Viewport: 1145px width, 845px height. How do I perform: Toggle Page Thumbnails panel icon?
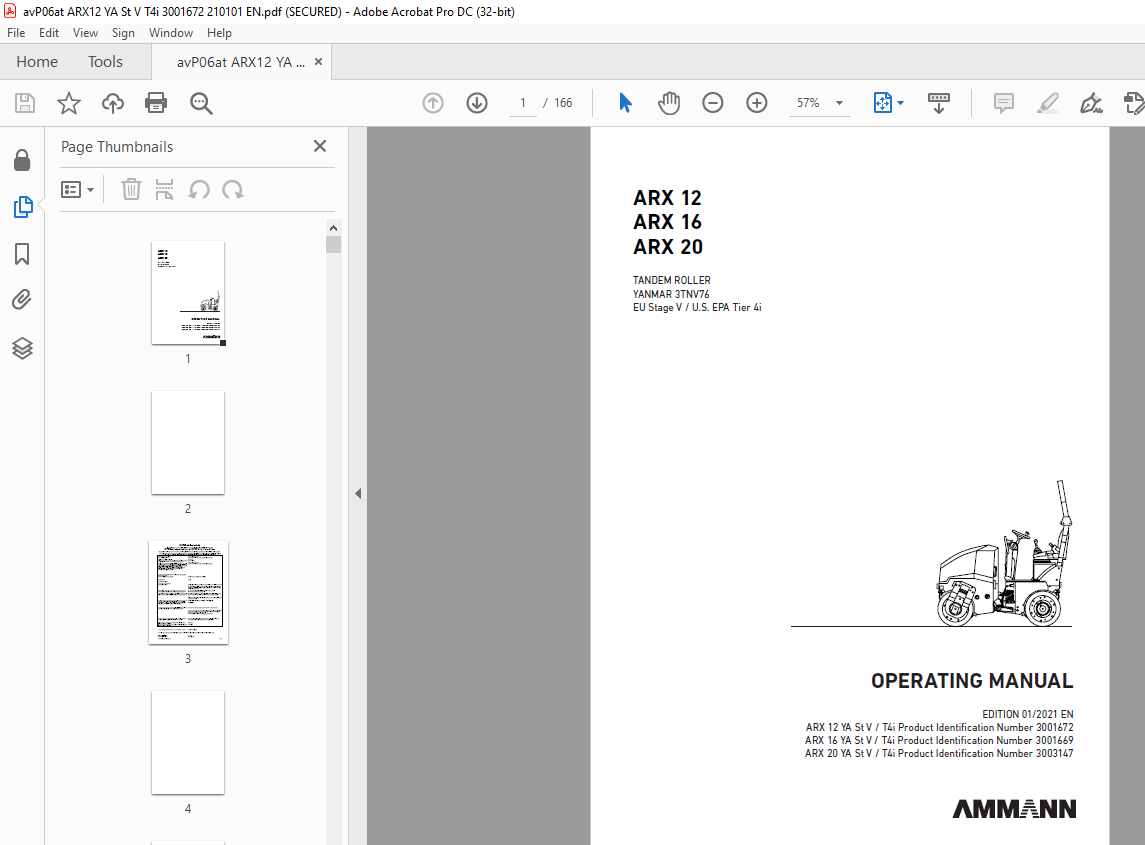pos(23,207)
